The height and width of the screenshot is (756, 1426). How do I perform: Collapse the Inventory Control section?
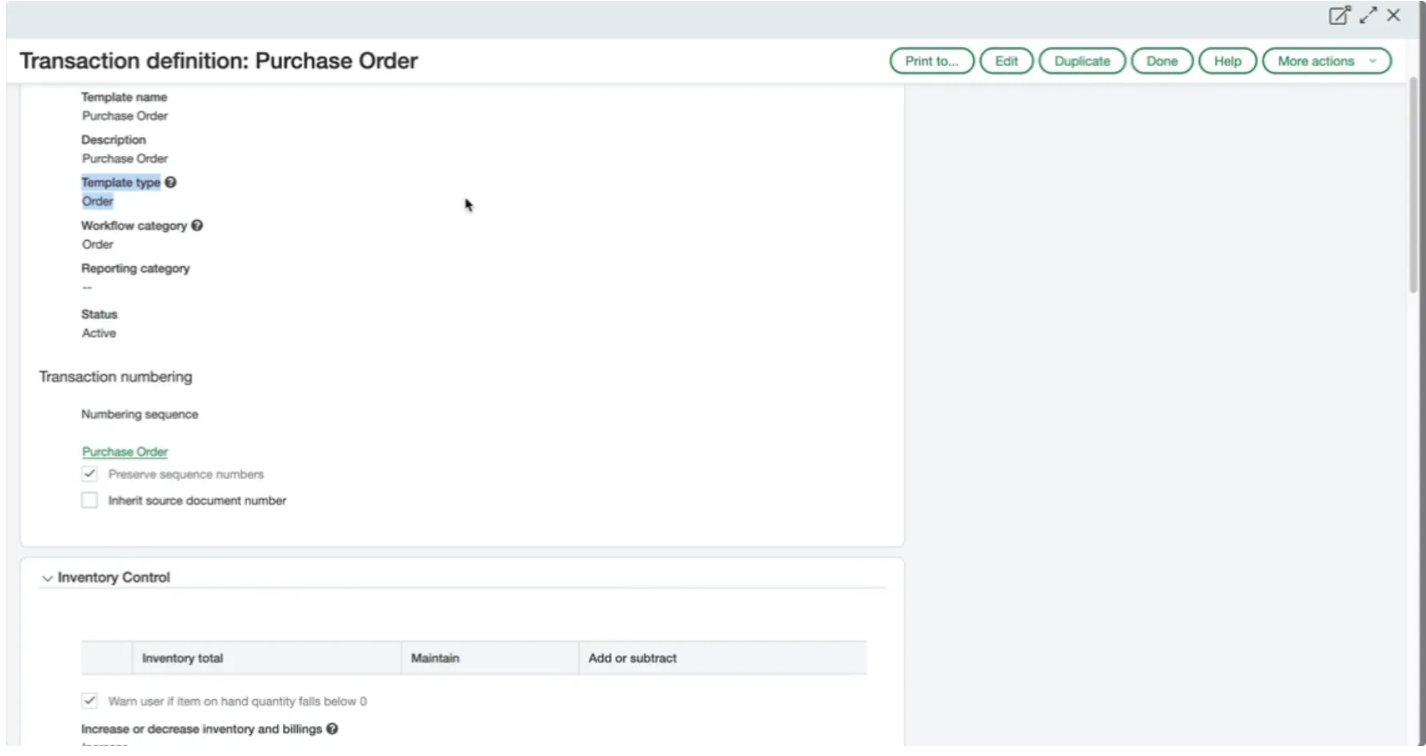click(47, 578)
